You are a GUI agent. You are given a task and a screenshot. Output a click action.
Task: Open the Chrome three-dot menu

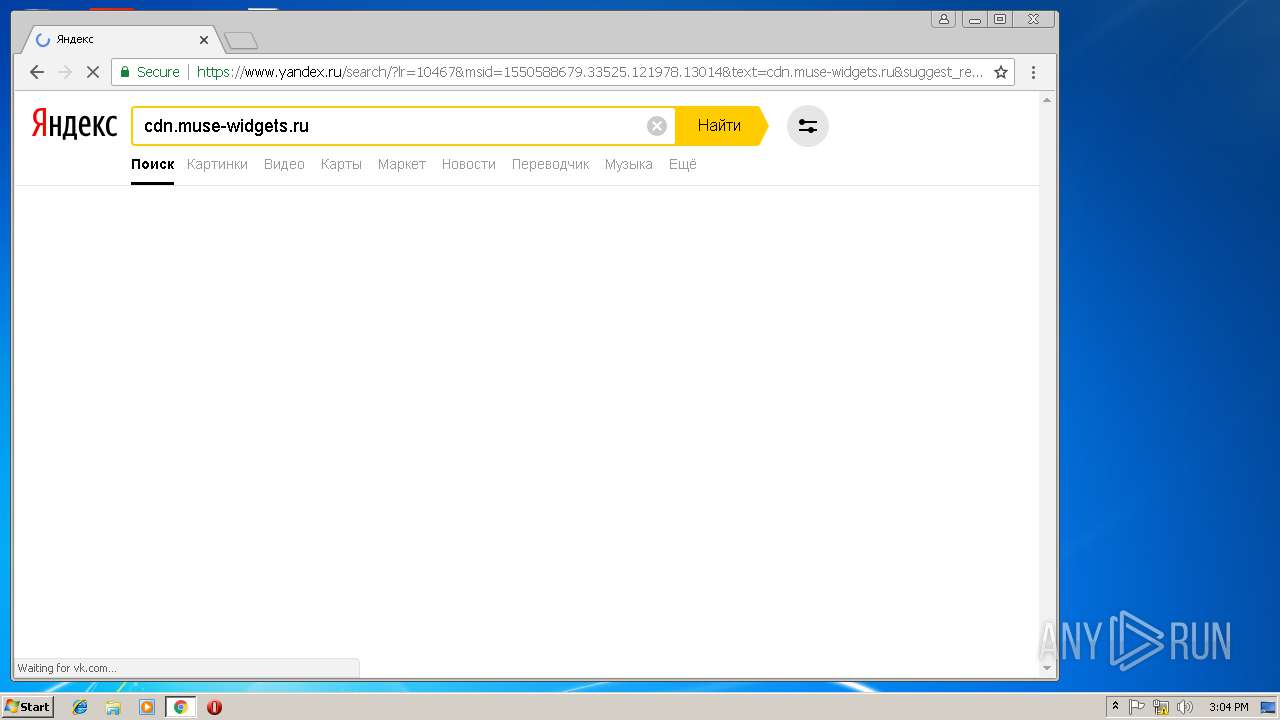click(1033, 72)
